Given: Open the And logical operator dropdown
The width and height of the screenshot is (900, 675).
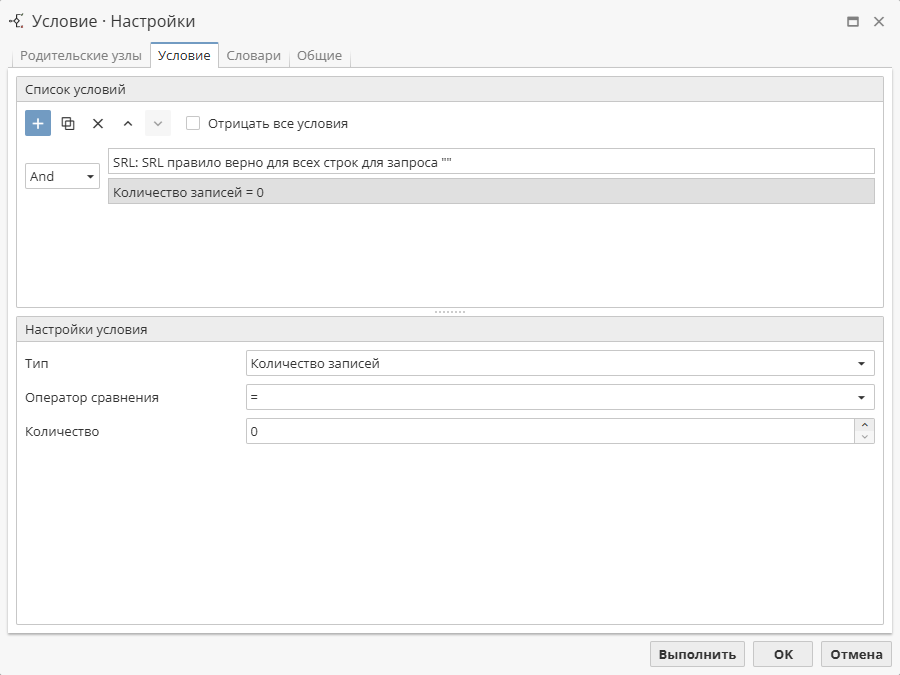Looking at the screenshot, I should click(x=62, y=176).
